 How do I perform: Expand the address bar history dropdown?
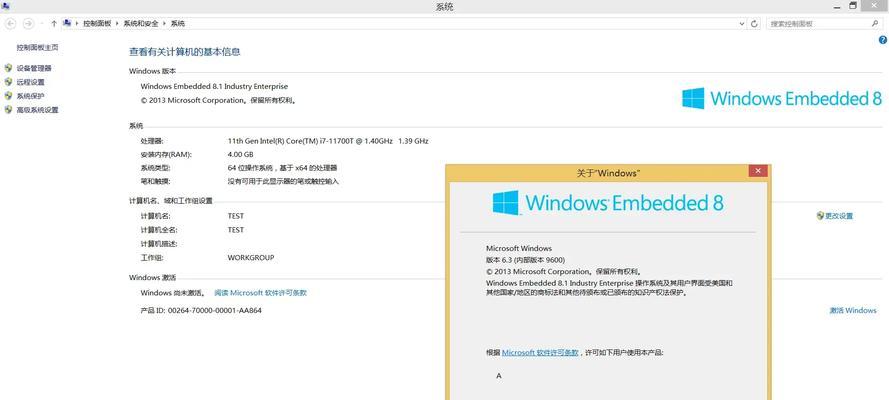[742, 24]
